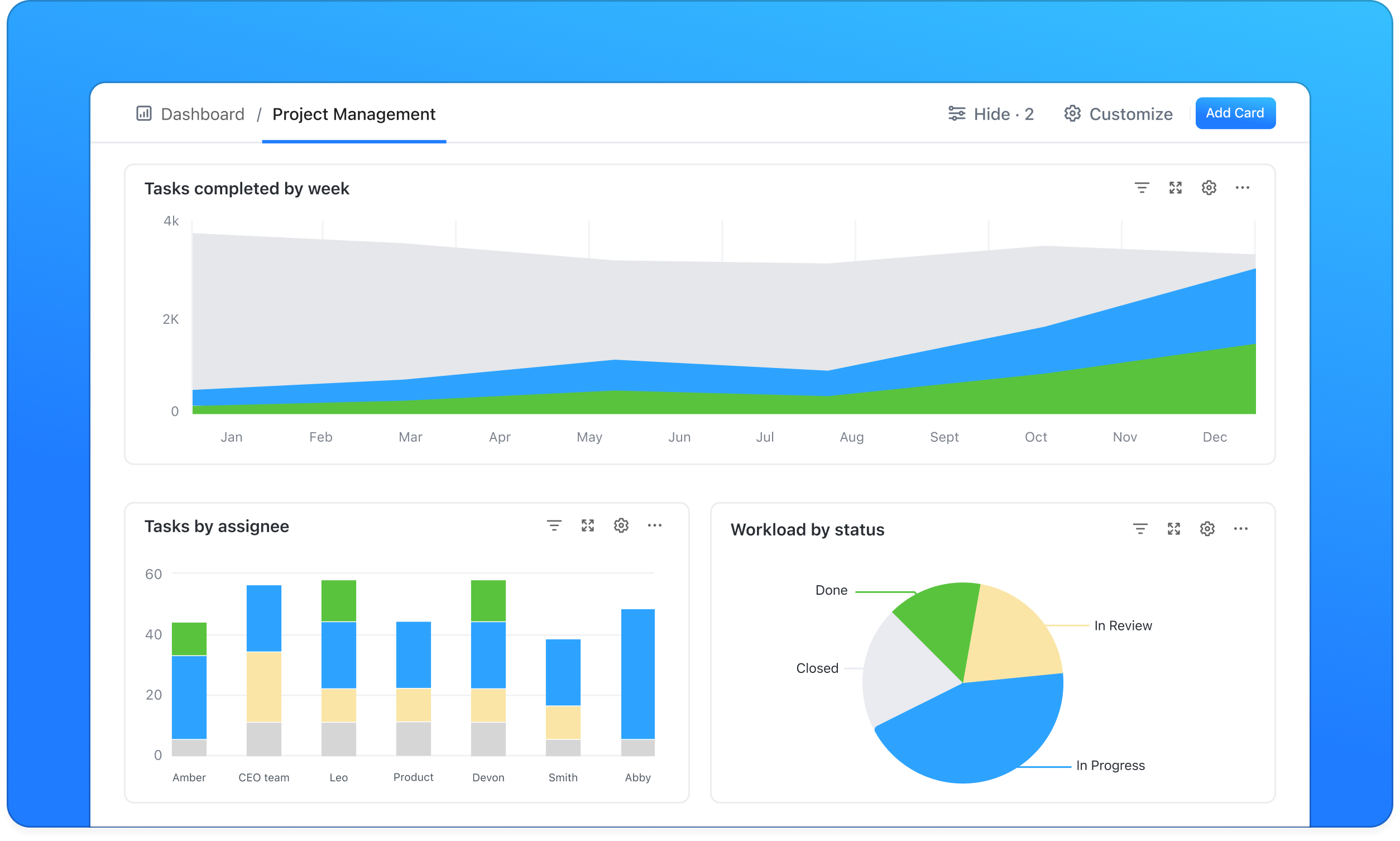Click the Hide sliders icon

click(x=957, y=113)
